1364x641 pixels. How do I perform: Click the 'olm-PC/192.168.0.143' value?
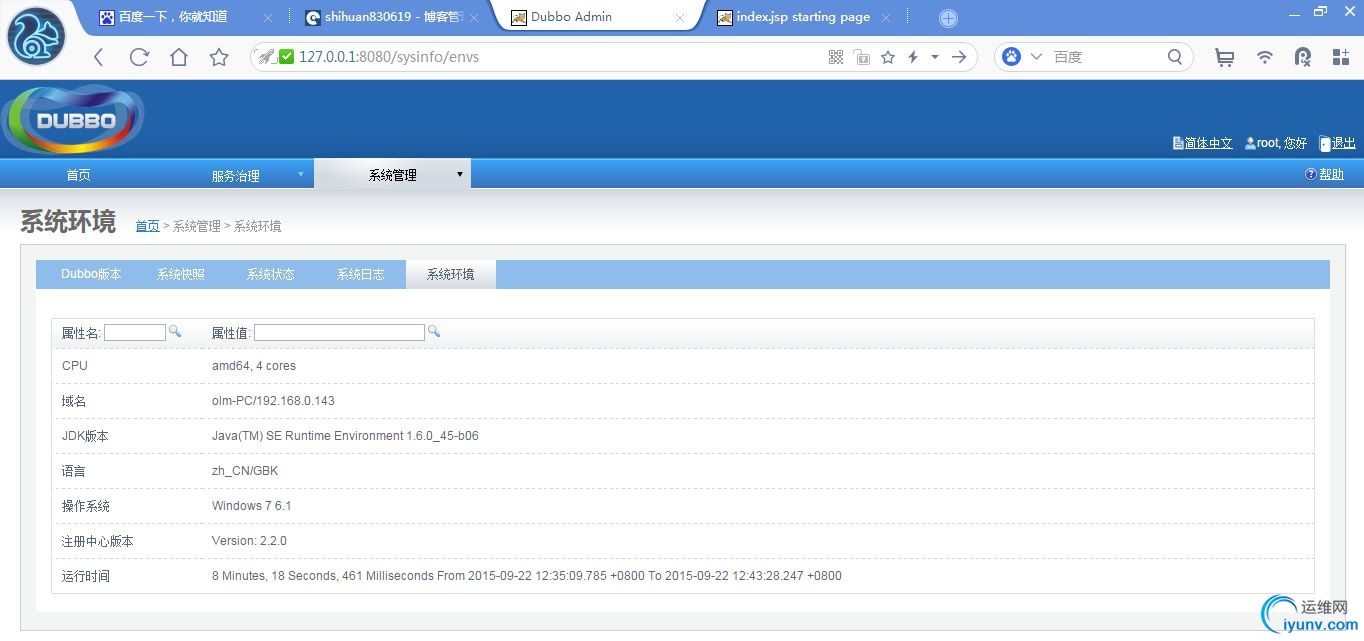pyautogui.click(x=273, y=401)
